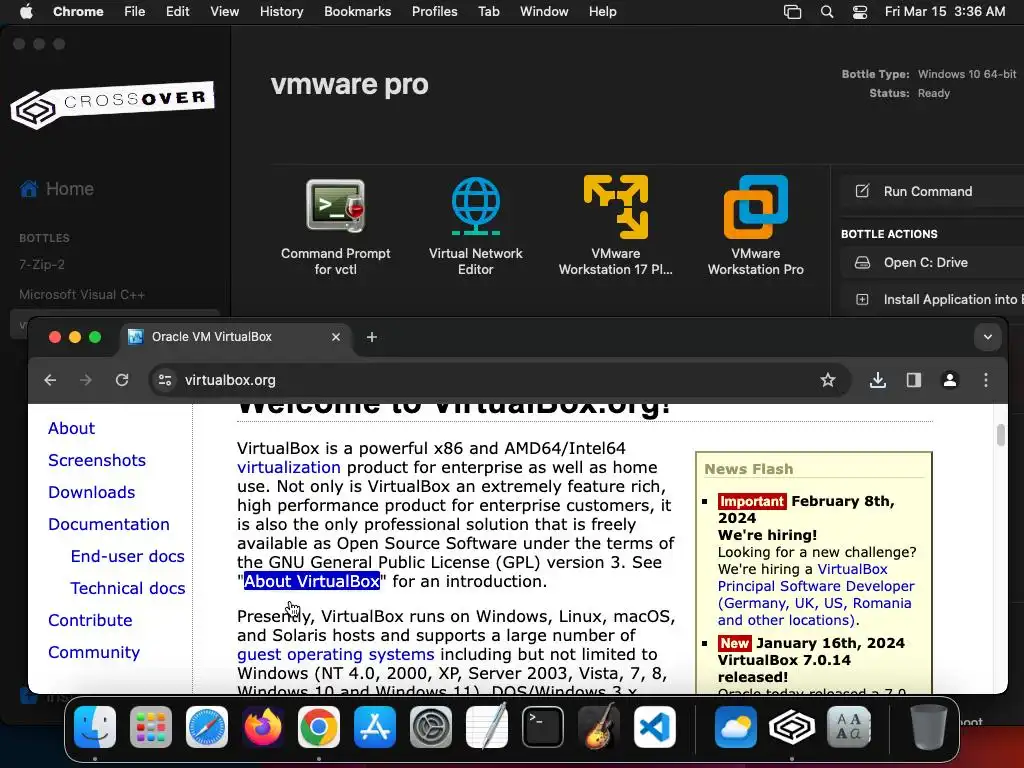Open a new Chrome tab
The width and height of the screenshot is (1024, 768).
372,337
